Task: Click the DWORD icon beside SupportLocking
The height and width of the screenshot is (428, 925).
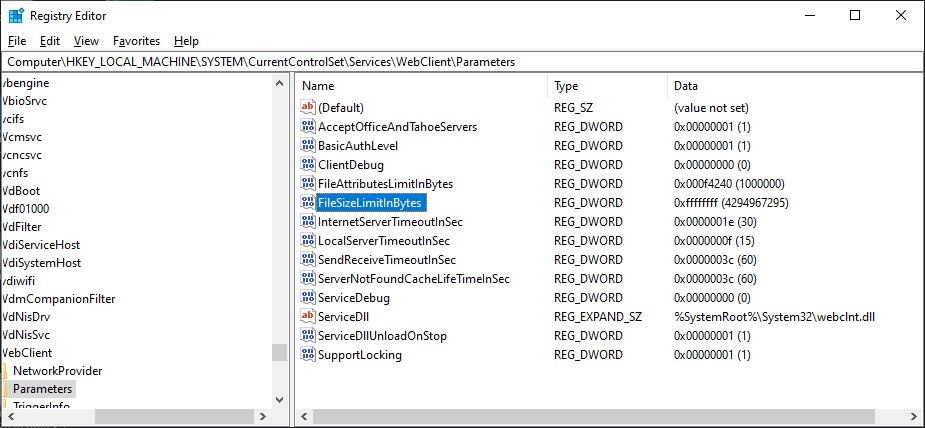Action: point(308,355)
